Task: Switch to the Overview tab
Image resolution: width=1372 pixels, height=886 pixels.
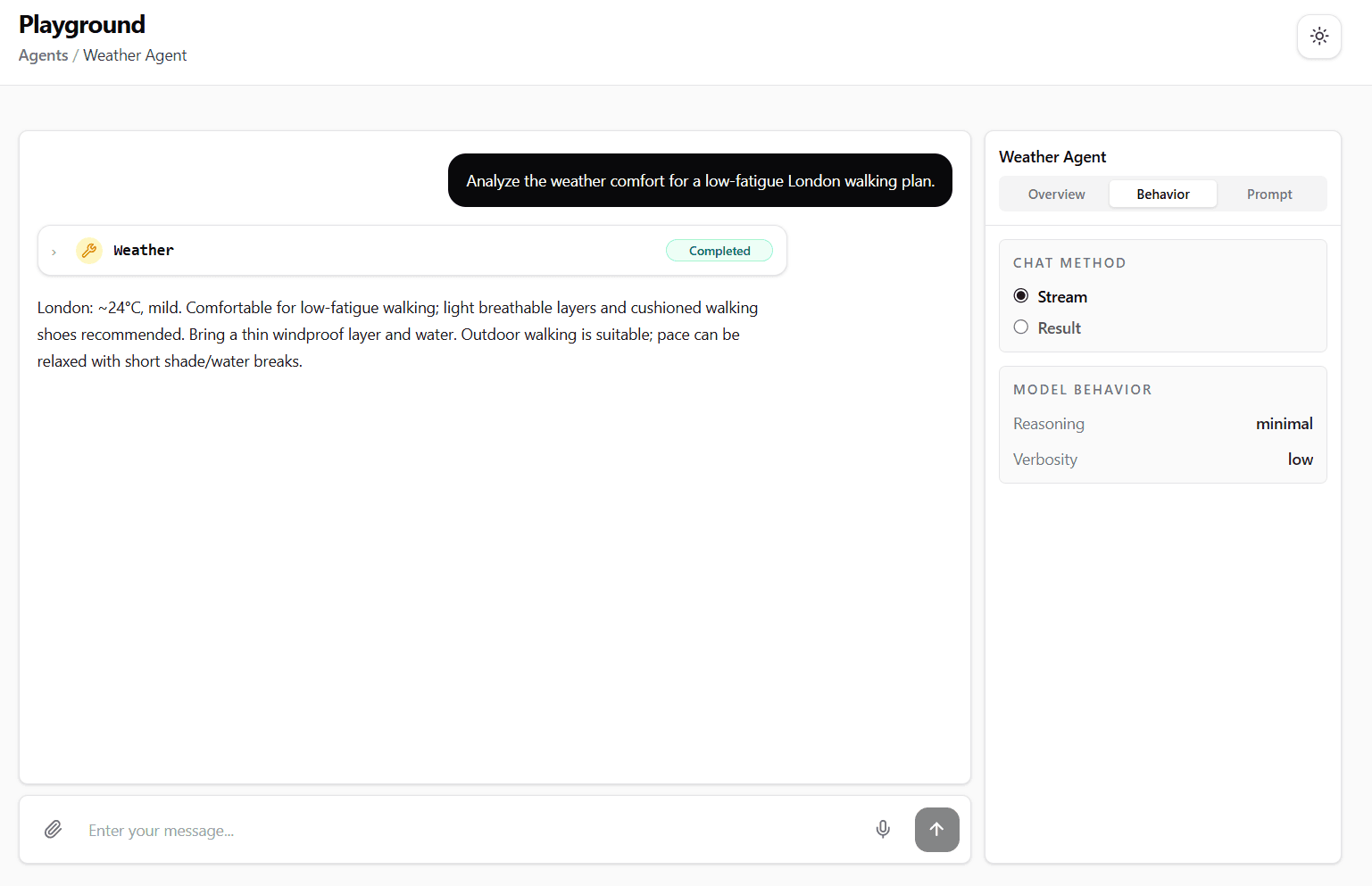Action: click(1056, 195)
